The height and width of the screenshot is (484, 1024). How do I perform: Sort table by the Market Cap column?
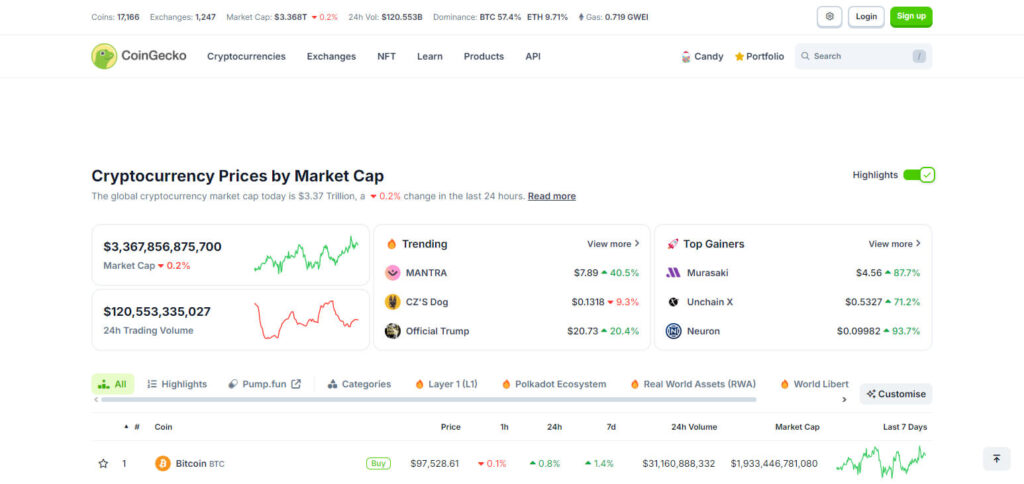797,427
